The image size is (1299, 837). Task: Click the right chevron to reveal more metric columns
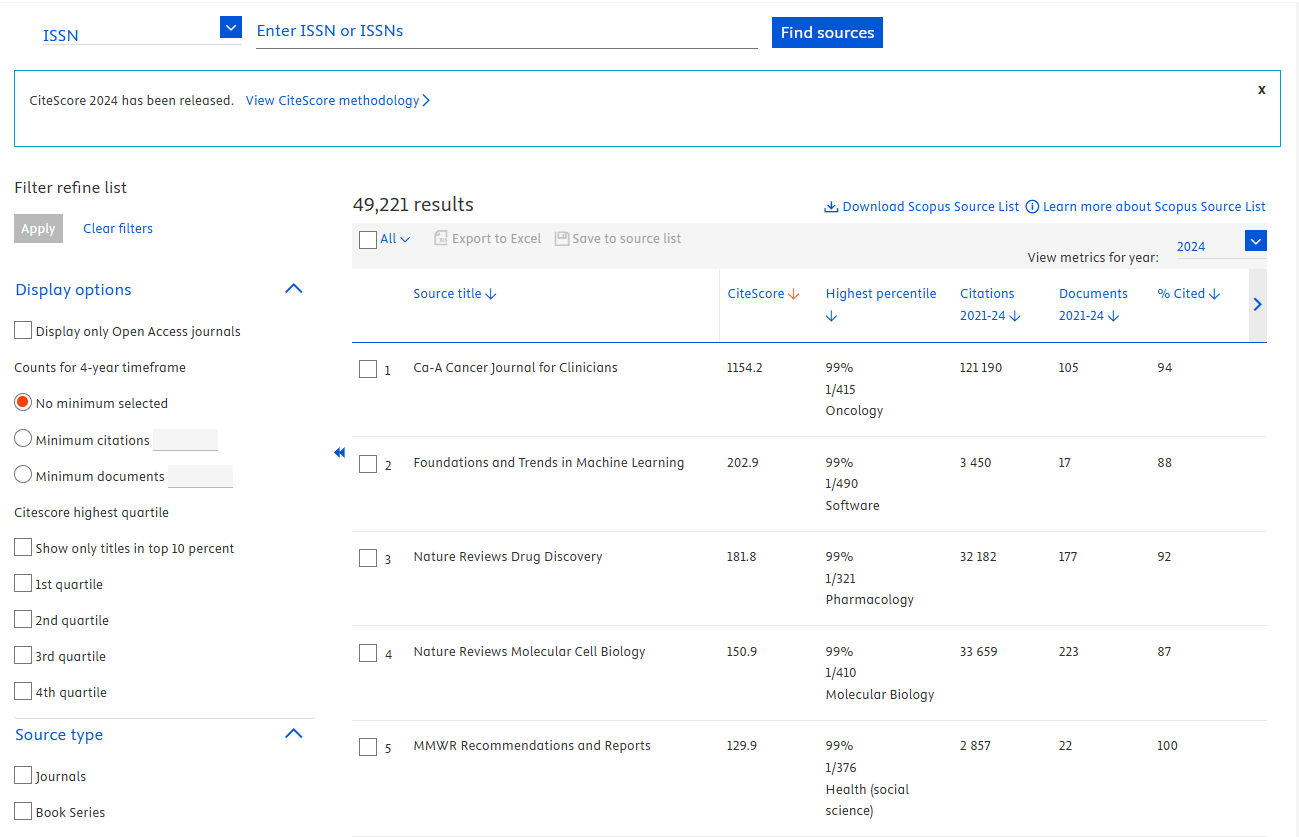[x=1257, y=303]
